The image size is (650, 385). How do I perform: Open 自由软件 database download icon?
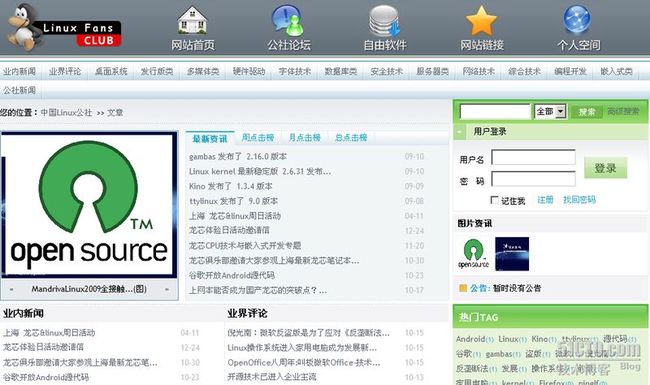(x=384, y=20)
